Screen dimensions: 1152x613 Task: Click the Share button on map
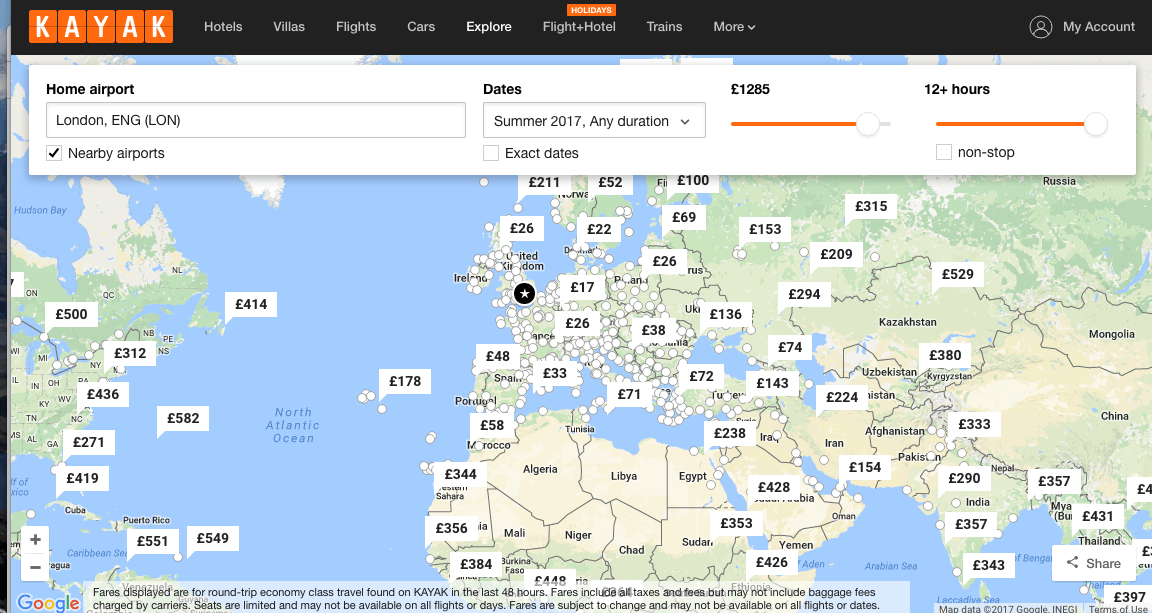click(1093, 563)
